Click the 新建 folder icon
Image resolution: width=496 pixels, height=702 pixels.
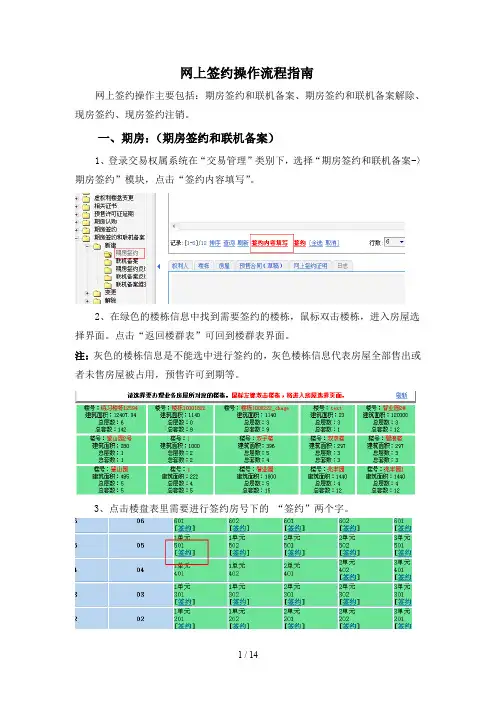pyautogui.click(x=97, y=246)
